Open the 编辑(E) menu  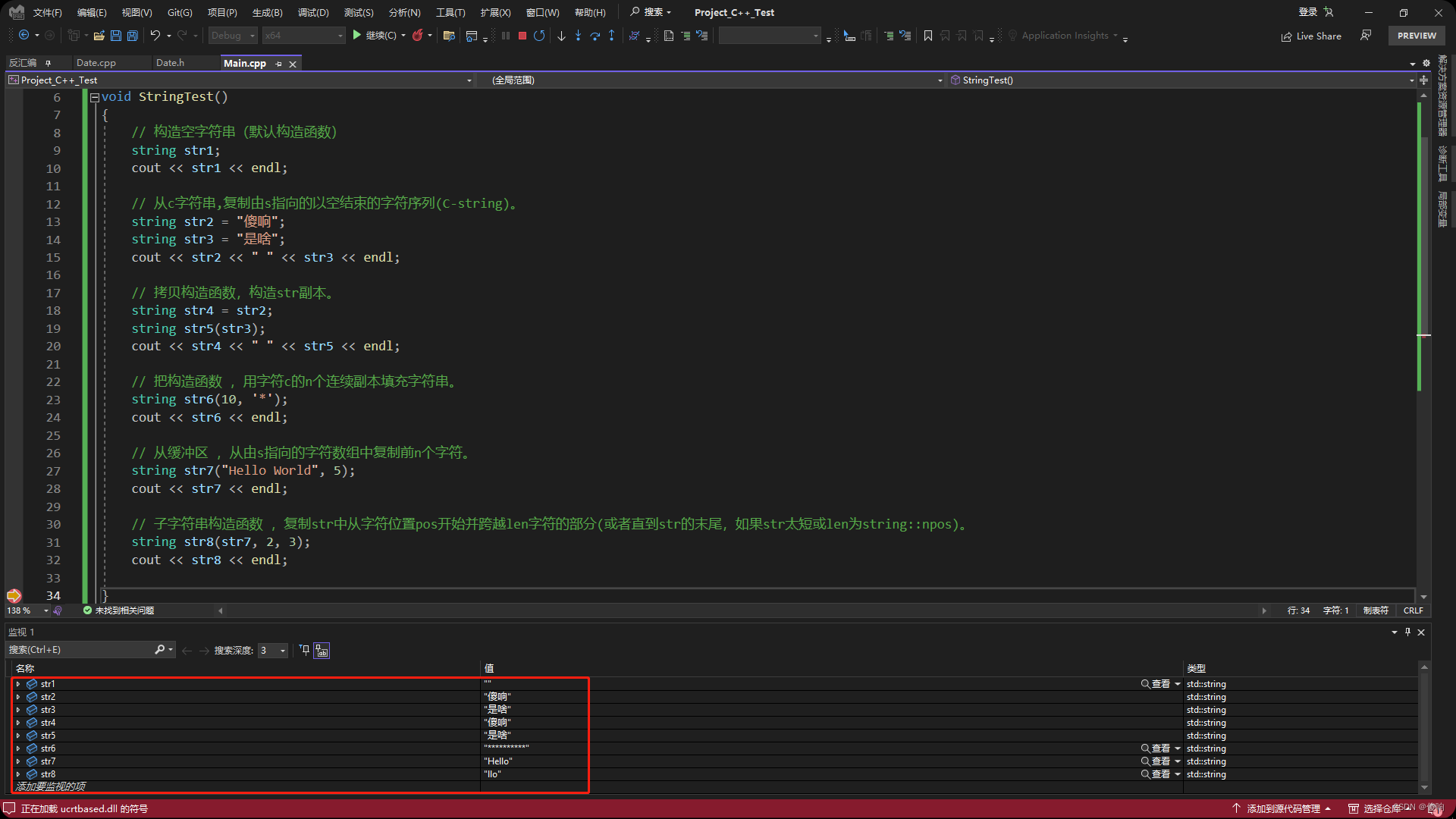coord(92,13)
